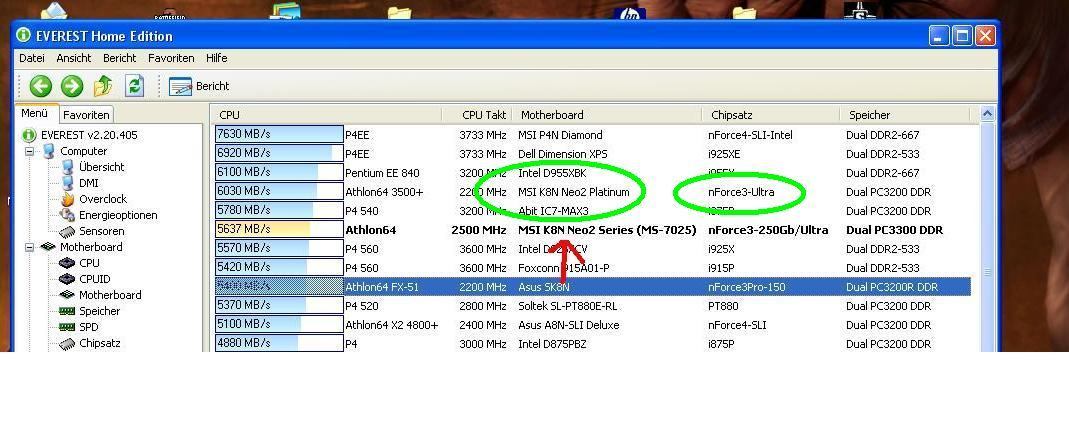Click the Dual PC3300 DDR memory cell
Image resolution: width=1069 pixels, height=448 pixels.
click(894, 230)
